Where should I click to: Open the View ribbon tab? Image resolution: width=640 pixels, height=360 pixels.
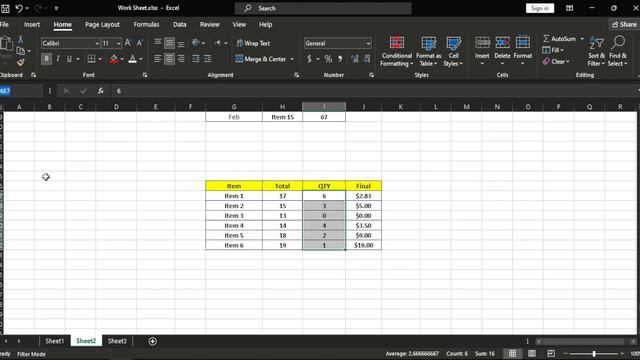pos(239,24)
